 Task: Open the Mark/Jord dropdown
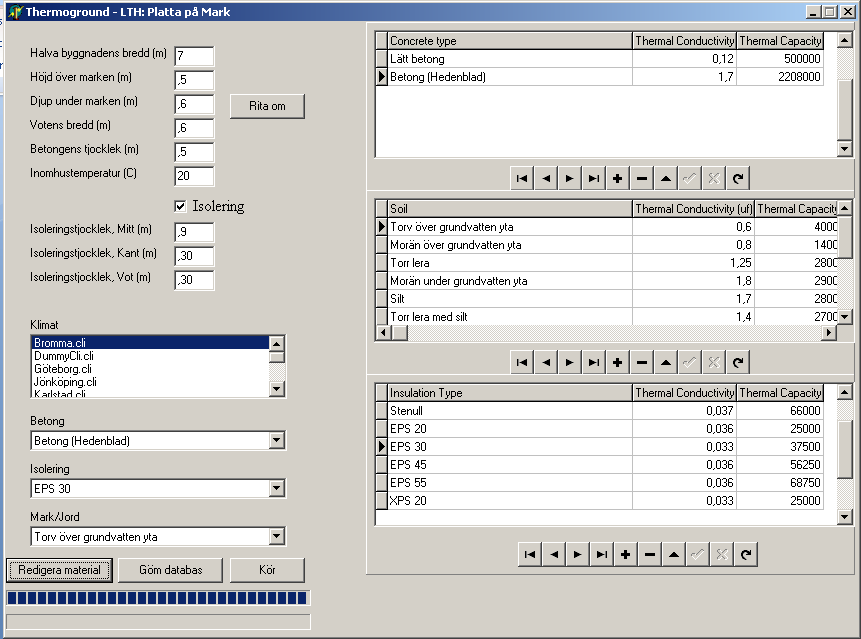(x=277, y=536)
